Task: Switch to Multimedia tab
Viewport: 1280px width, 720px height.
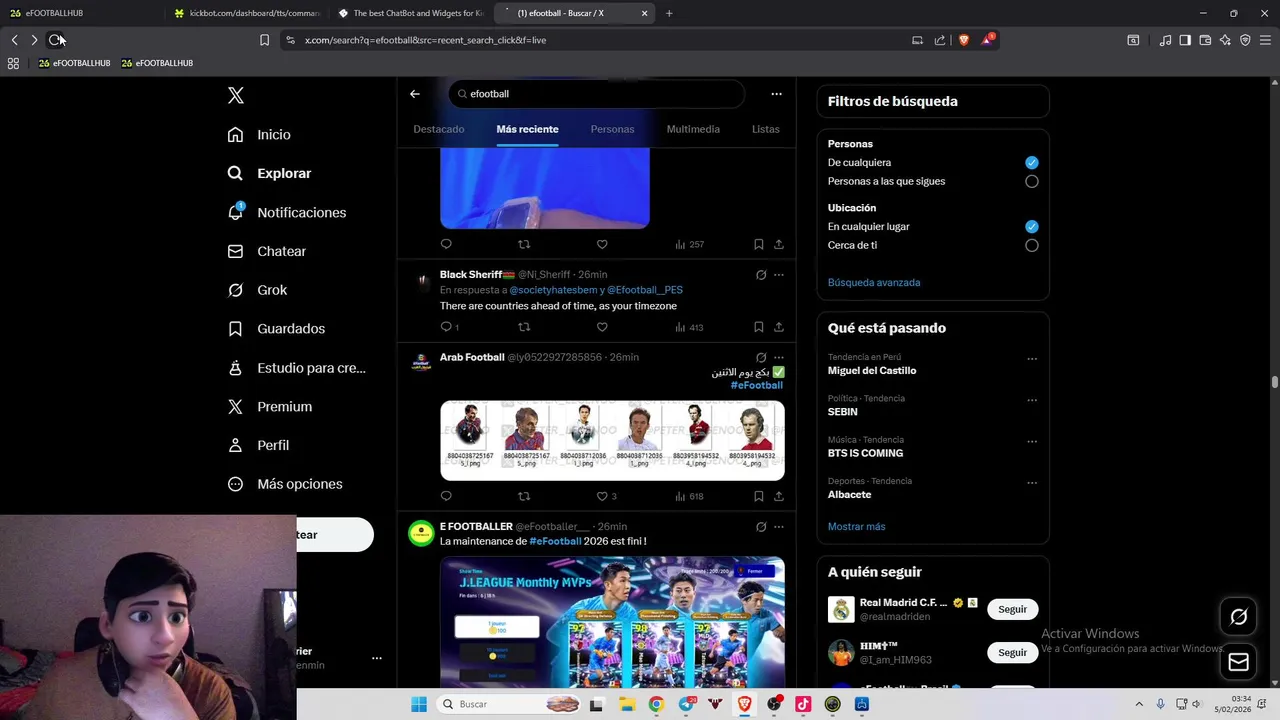Action: tap(693, 129)
